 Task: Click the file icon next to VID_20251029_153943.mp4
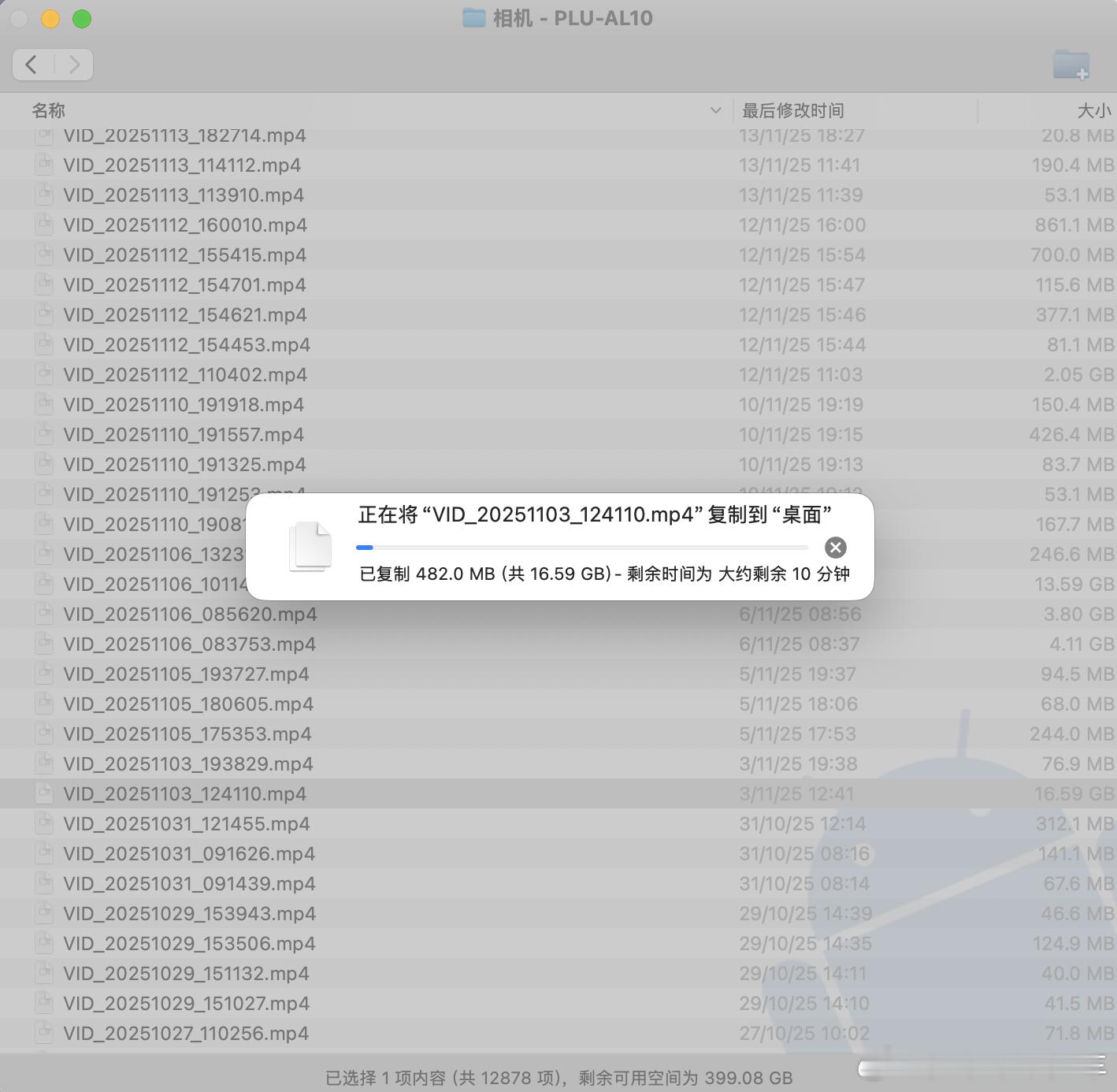click(x=44, y=913)
